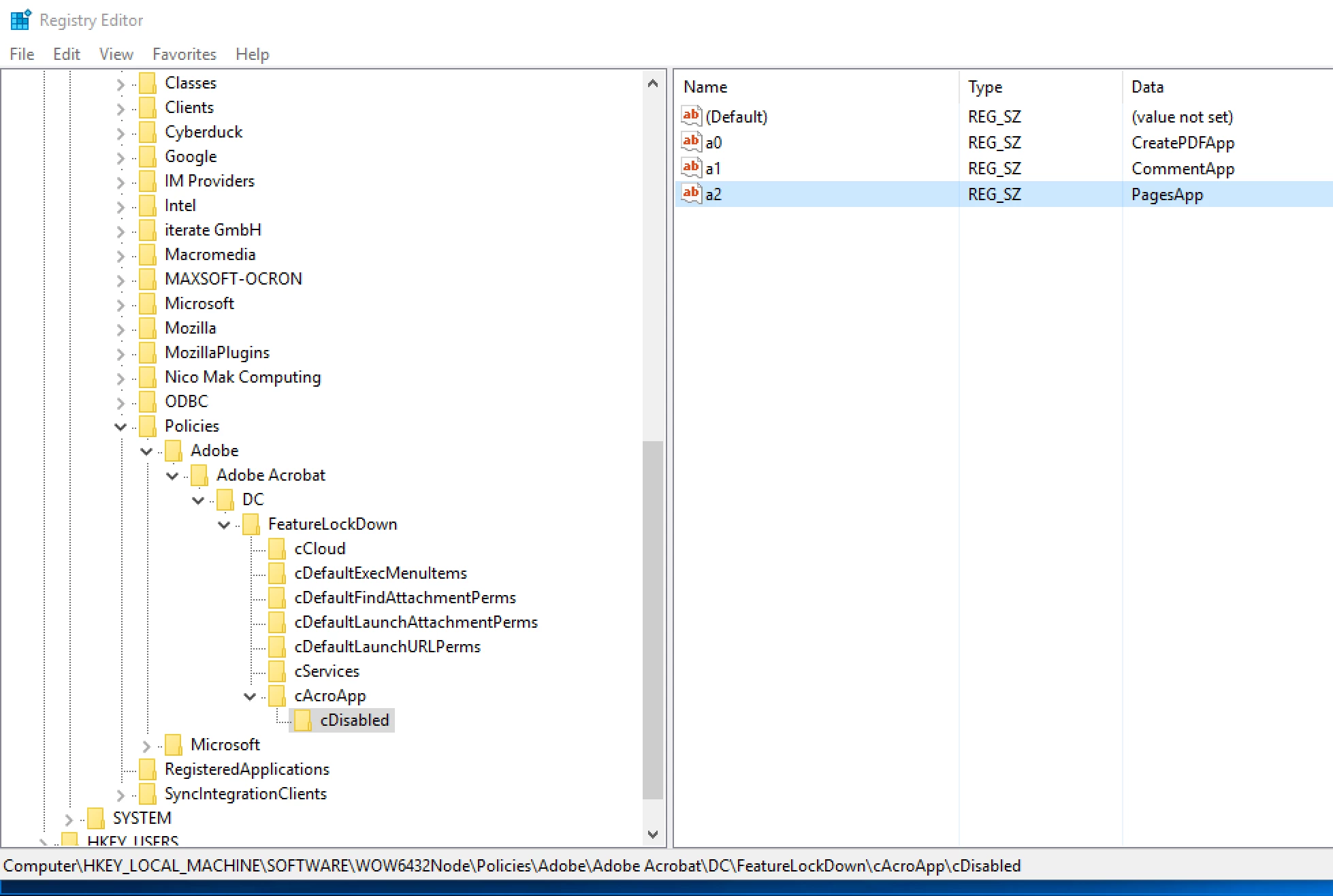Screen dimensions: 1333x896
Task: Click the Classes folder icon
Action: point(147,83)
